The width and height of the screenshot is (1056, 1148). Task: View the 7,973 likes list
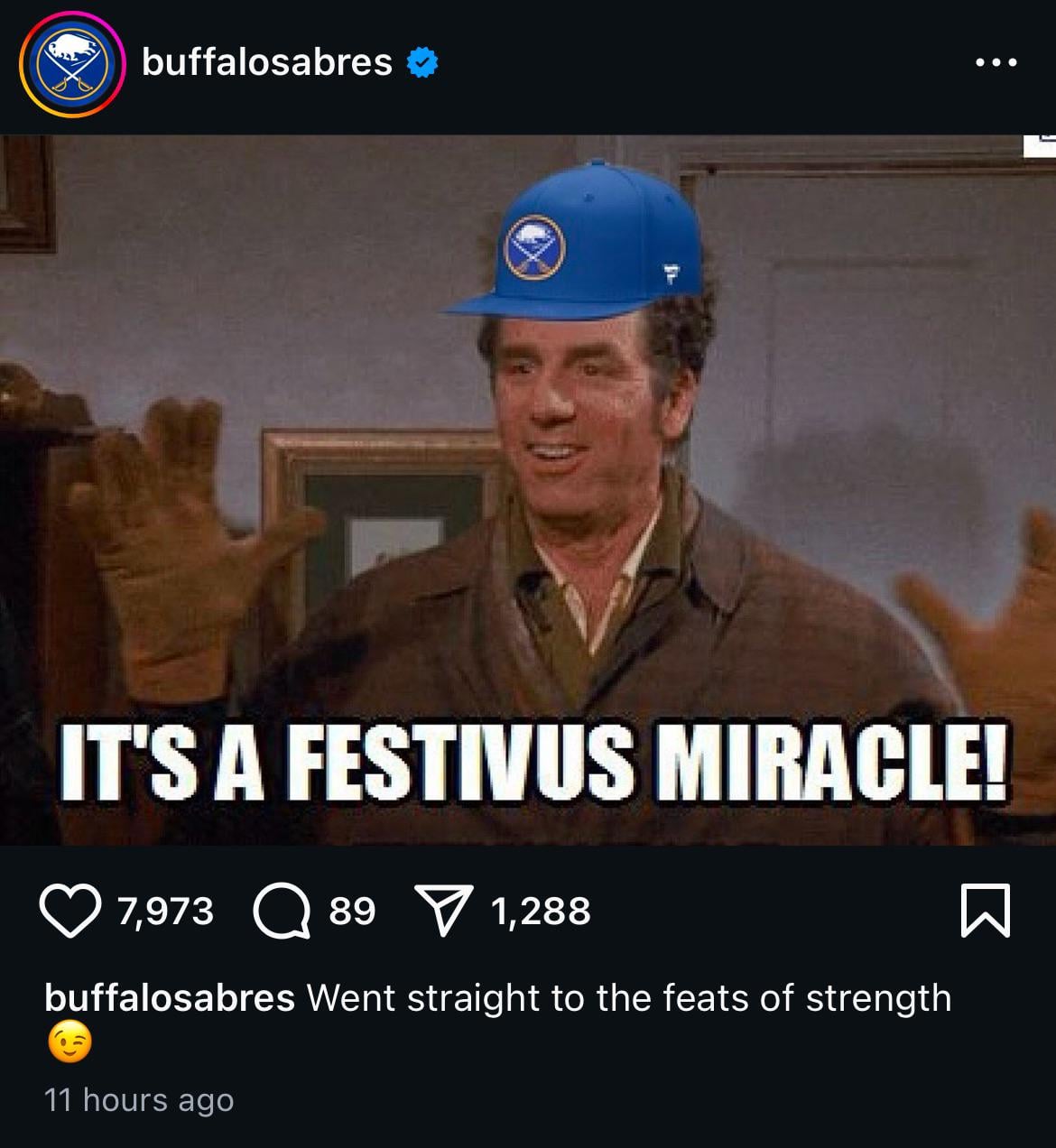(166, 911)
